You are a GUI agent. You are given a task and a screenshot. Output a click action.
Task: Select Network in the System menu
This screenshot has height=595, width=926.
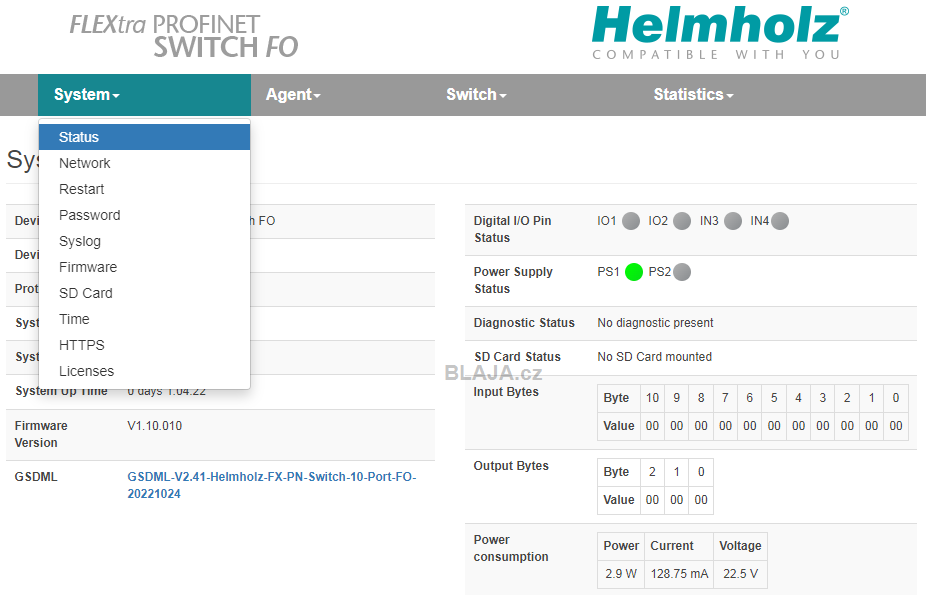coord(145,163)
